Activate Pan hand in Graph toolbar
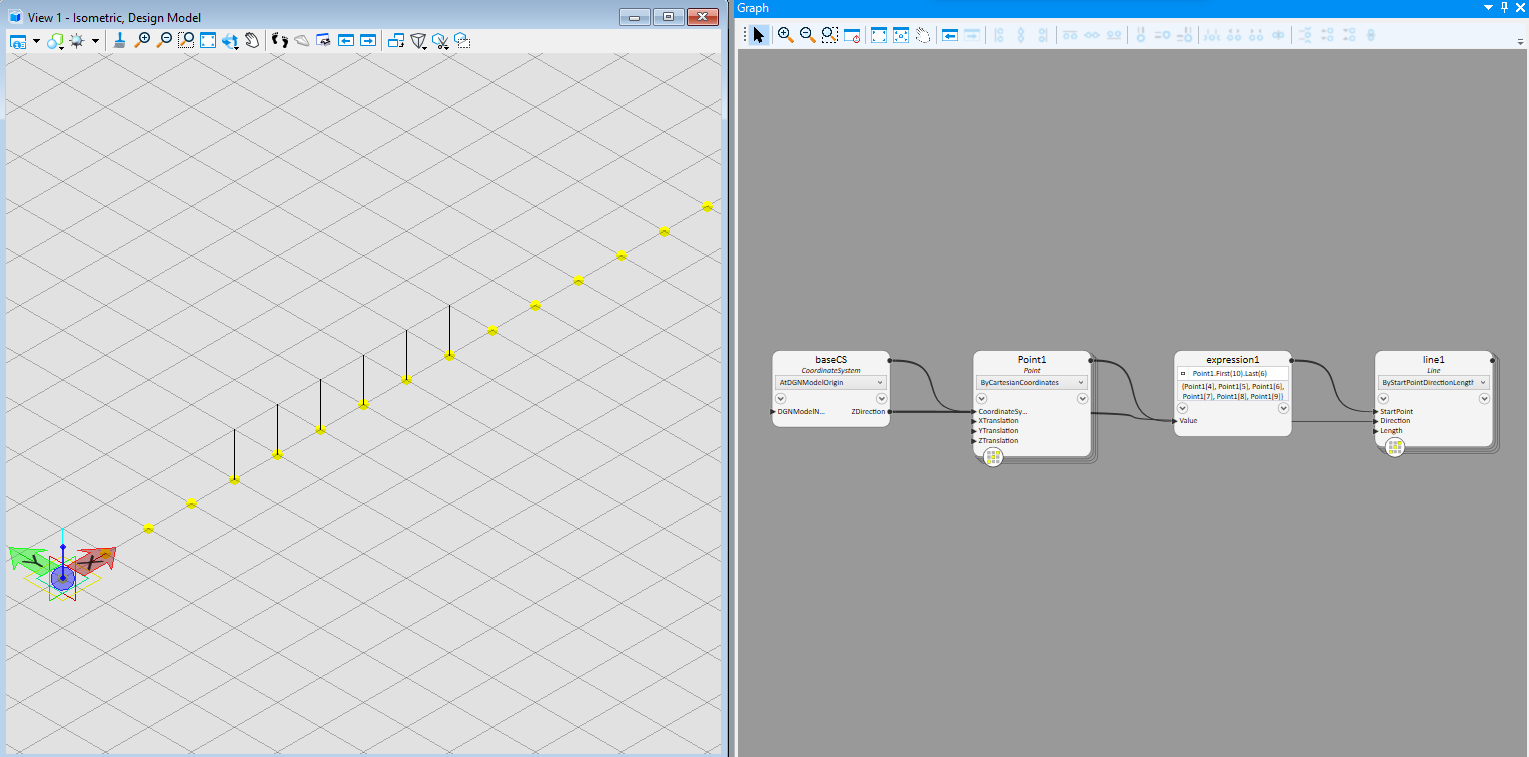Viewport: 1529px width, 757px height. tap(923, 35)
